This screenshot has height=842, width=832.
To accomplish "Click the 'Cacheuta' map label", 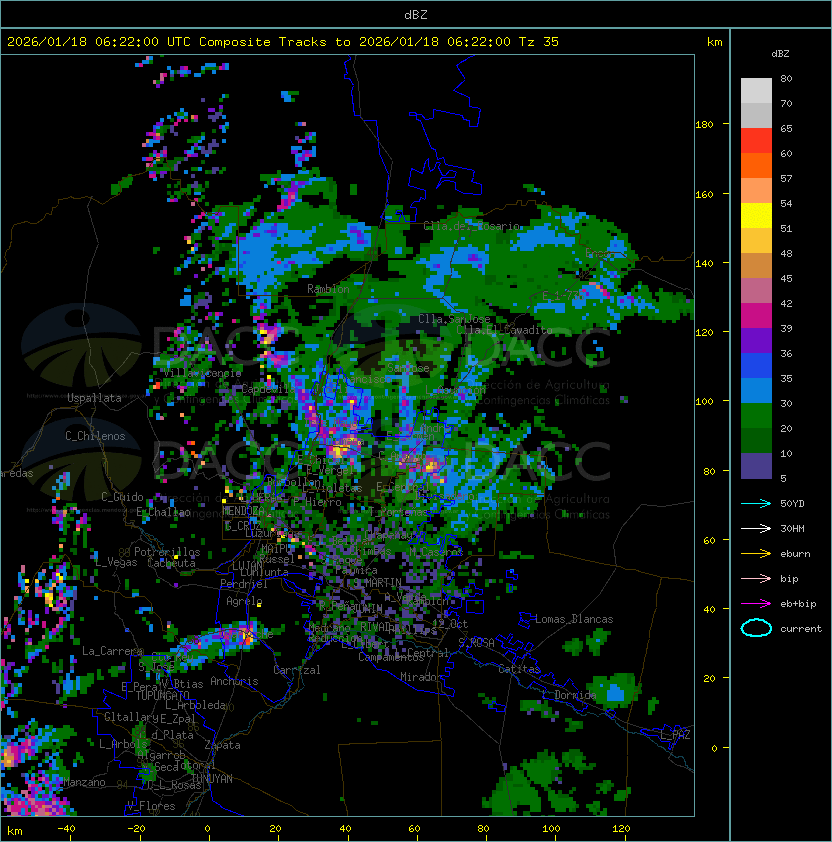I will 171,563.
